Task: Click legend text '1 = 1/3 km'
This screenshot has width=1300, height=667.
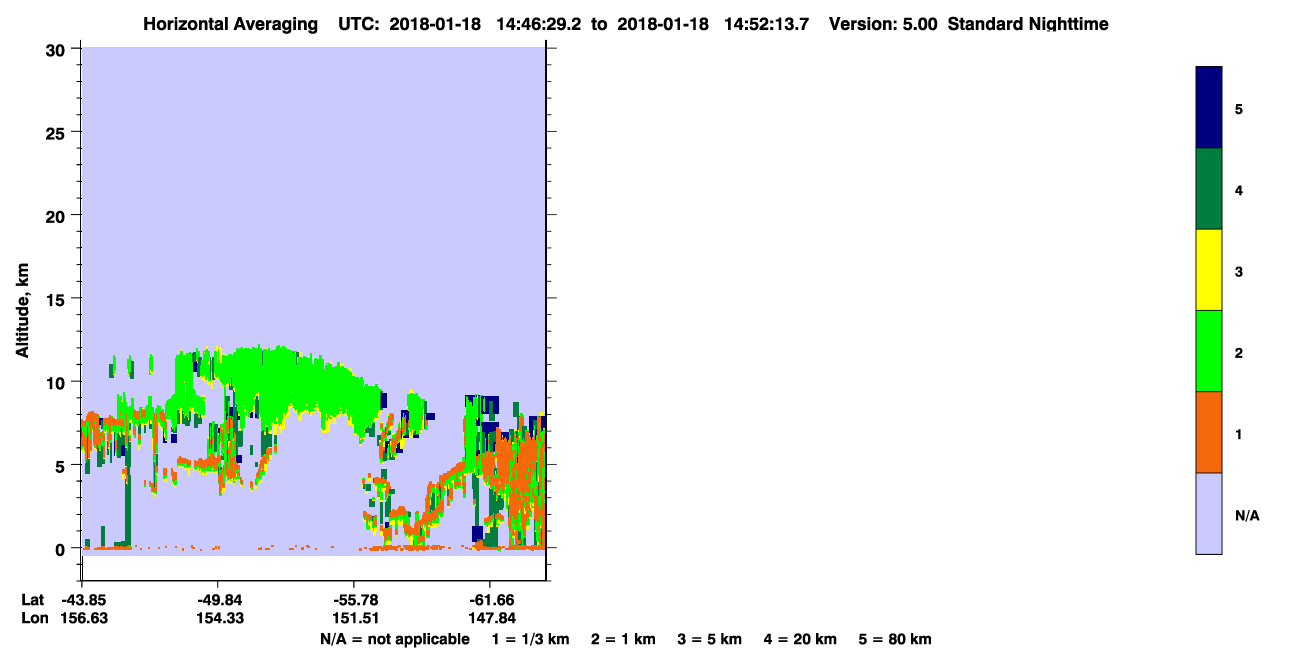Action: [x=531, y=639]
